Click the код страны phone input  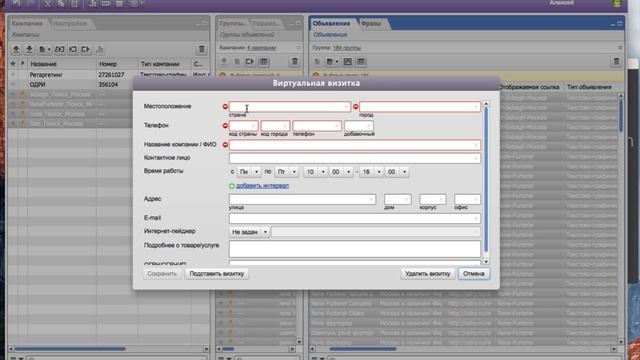pyautogui.click(x=243, y=126)
